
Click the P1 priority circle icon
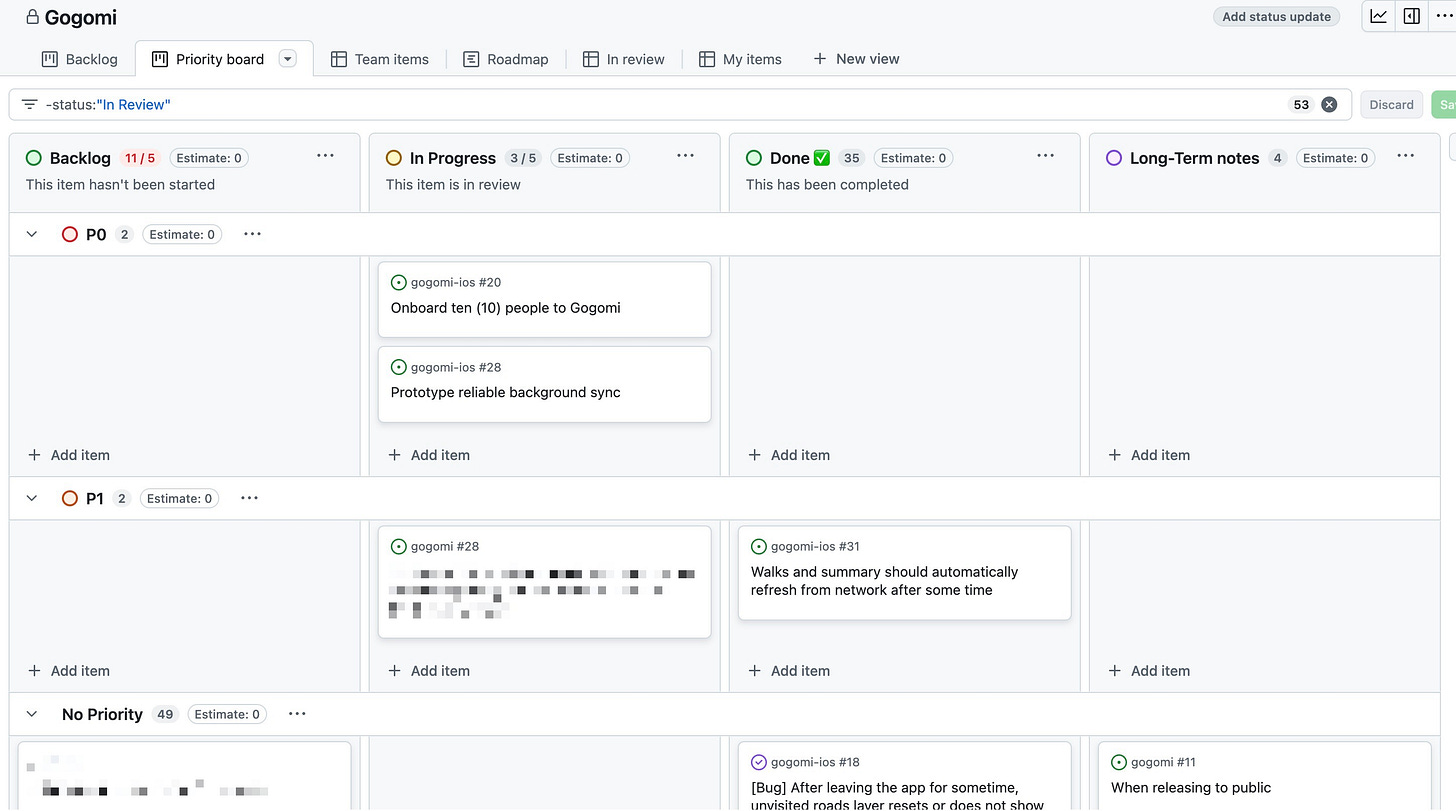coord(70,498)
